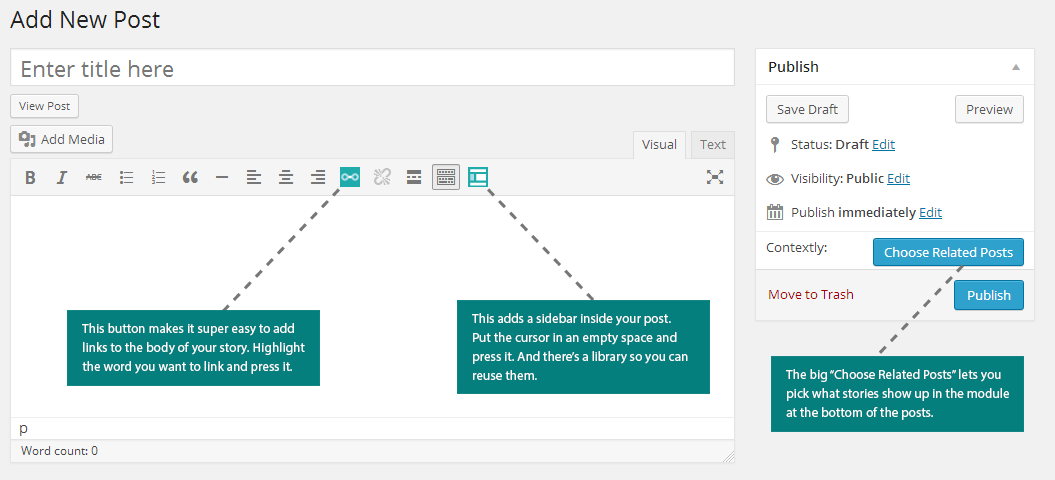Insert Read More tag
The image size is (1055, 480).
(414, 178)
